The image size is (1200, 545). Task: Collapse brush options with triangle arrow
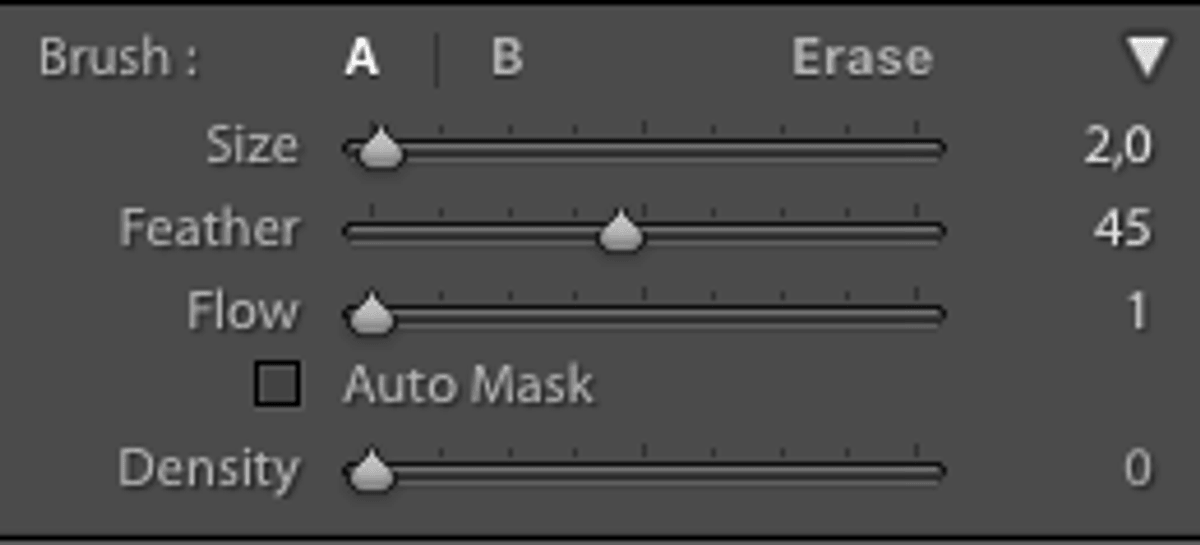1144,59
